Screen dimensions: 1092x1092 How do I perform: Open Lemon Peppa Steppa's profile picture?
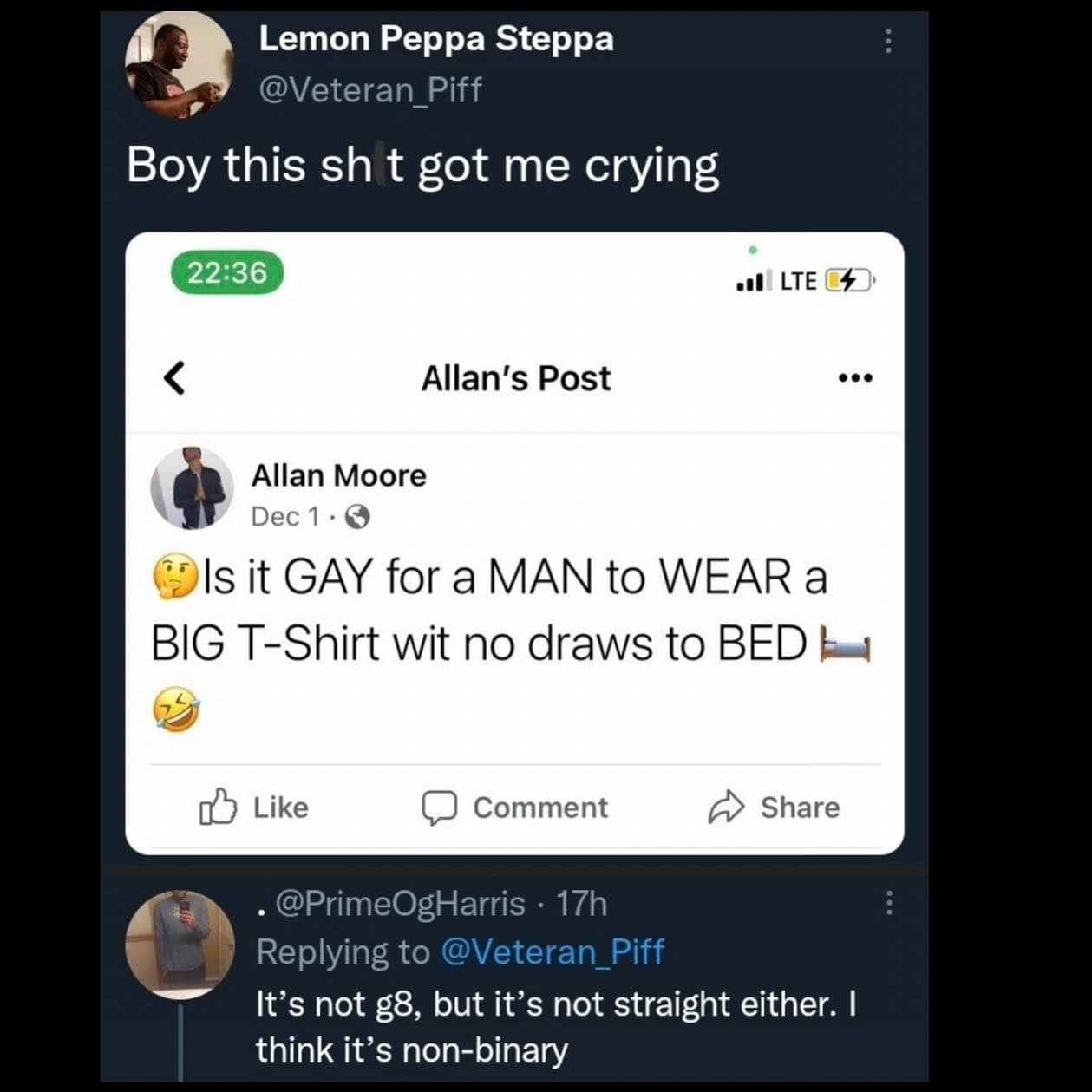tap(180, 65)
